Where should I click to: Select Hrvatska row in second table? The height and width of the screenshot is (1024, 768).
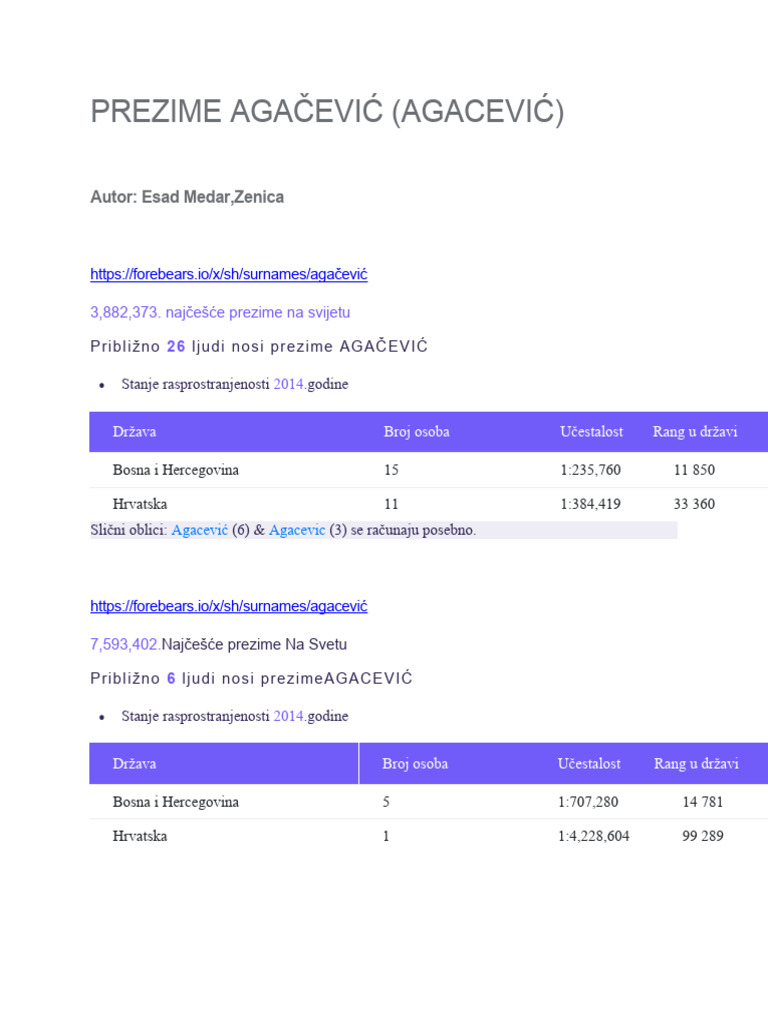(140, 836)
